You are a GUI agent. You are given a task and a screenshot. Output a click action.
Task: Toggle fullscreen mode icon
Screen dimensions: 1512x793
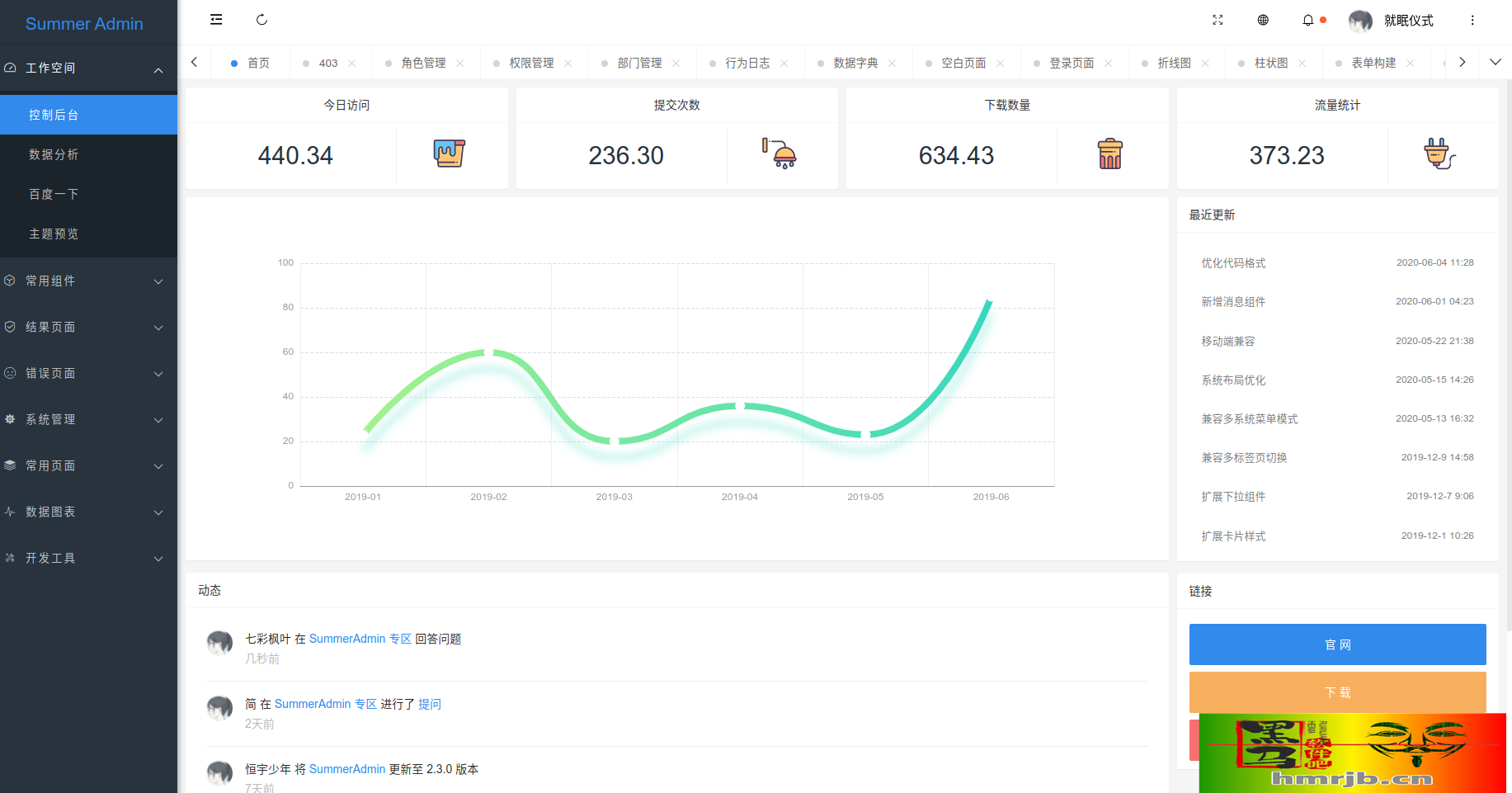pos(1218,20)
